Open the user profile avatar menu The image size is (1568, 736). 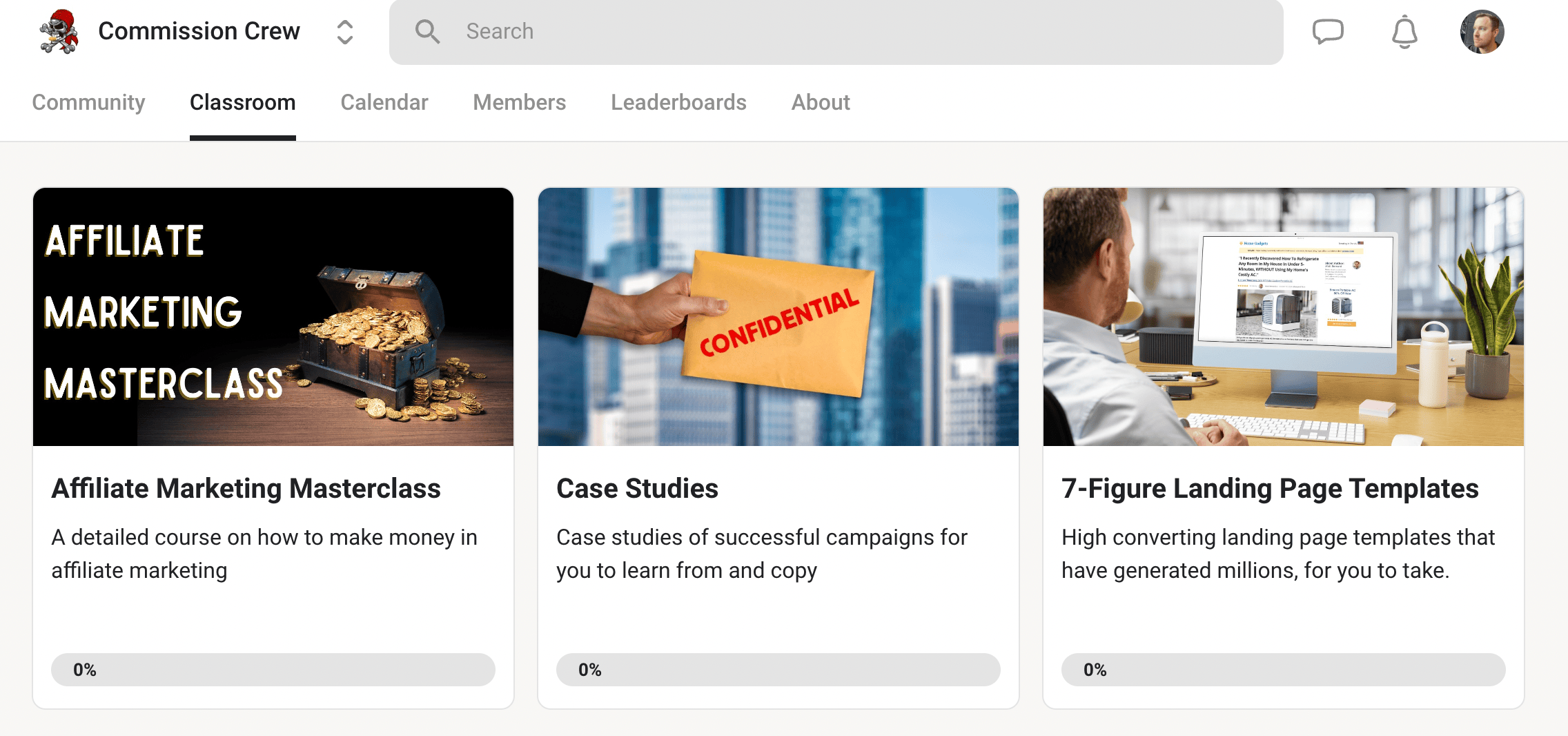click(x=1482, y=32)
